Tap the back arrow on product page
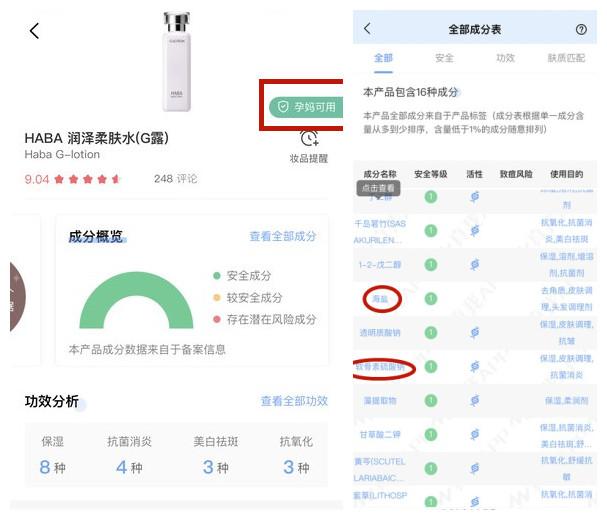607x520 pixels. click(34, 31)
